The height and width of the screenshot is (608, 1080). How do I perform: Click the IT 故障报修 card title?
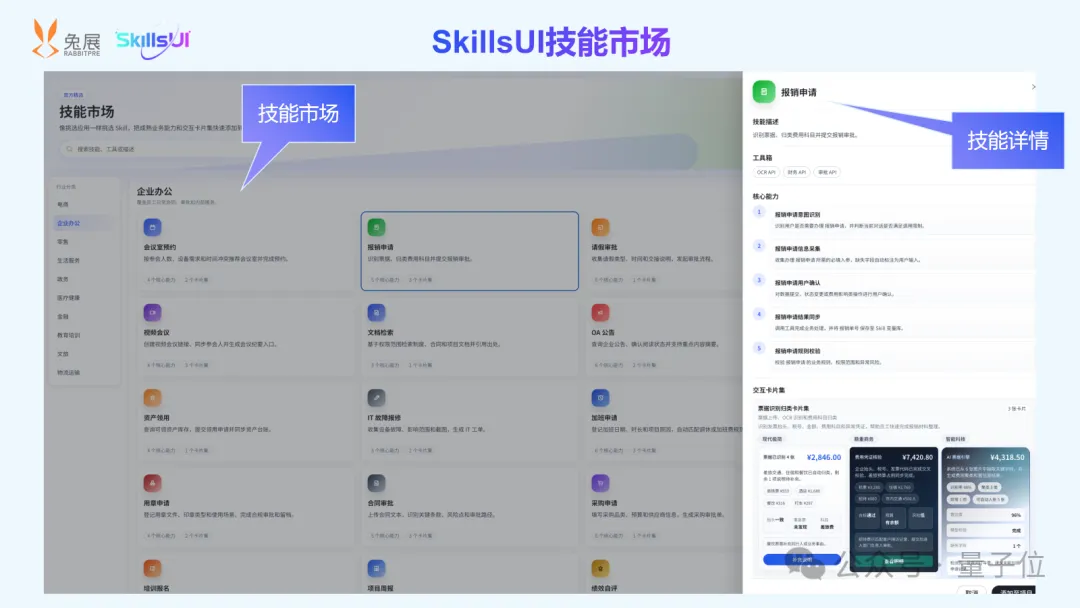(384, 418)
